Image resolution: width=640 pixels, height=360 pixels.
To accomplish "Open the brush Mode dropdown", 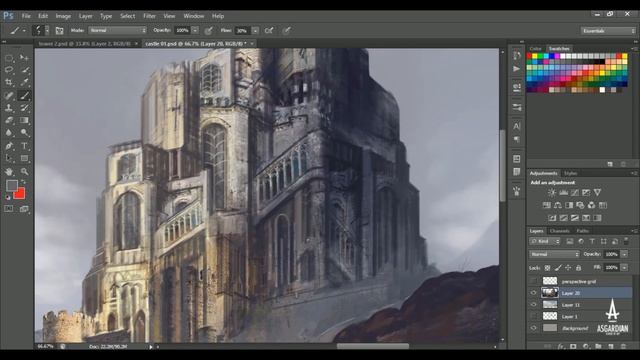I will [118, 31].
